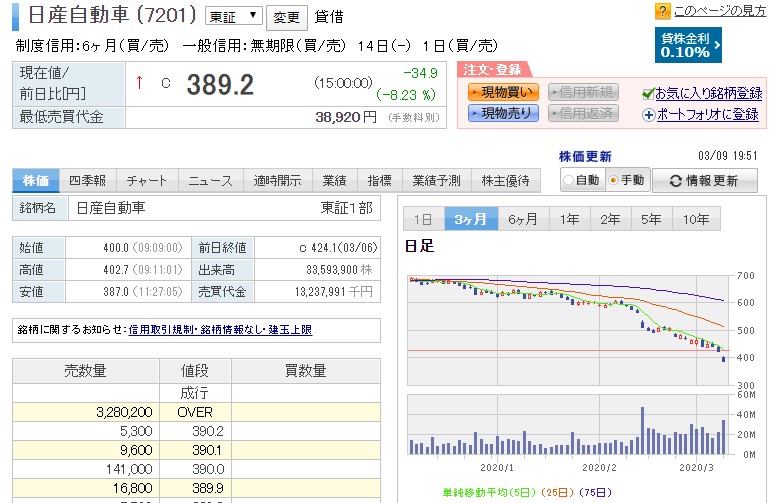Open お気に入り銘柄登録 link

709,93
